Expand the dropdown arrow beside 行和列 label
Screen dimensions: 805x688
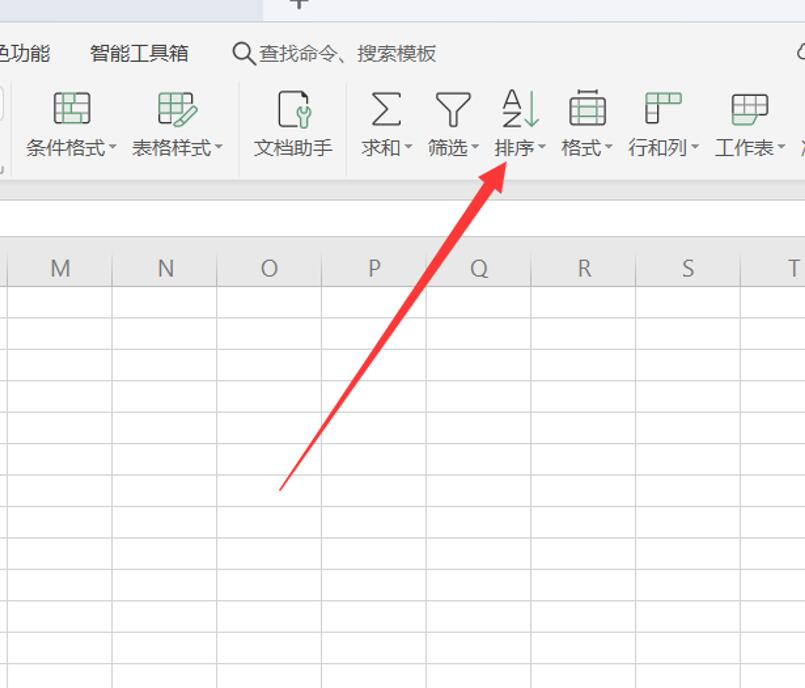(x=695, y=148)
